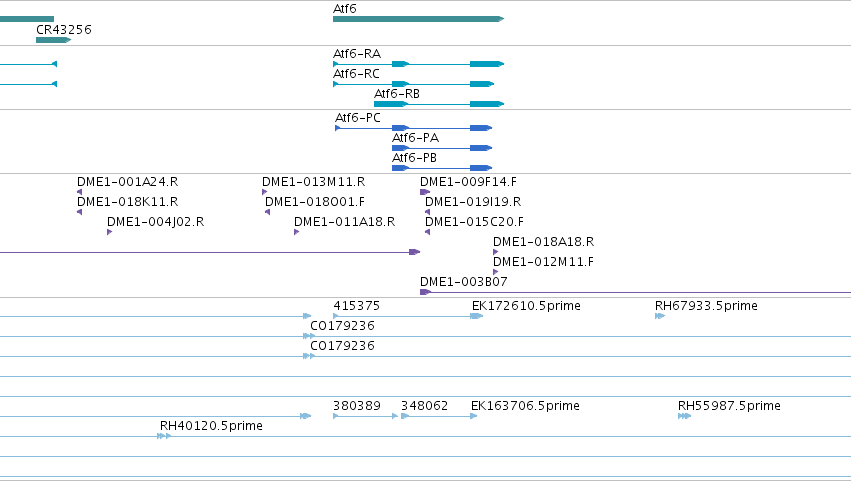Viewport: 851px width, 481px height.
Task: Click the Atf6-PB protein feature
Action: pos(442,168)
